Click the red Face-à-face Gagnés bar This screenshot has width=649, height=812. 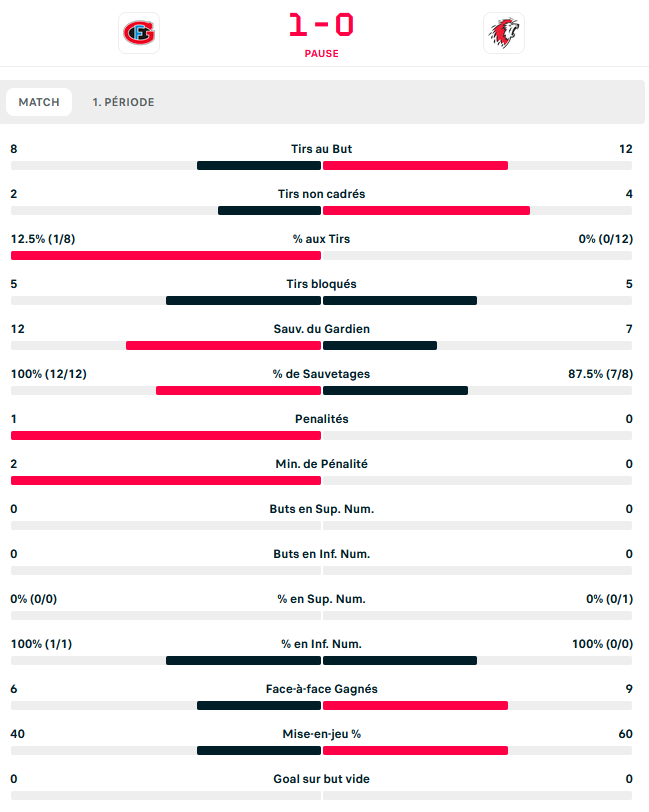click(415, 705)
